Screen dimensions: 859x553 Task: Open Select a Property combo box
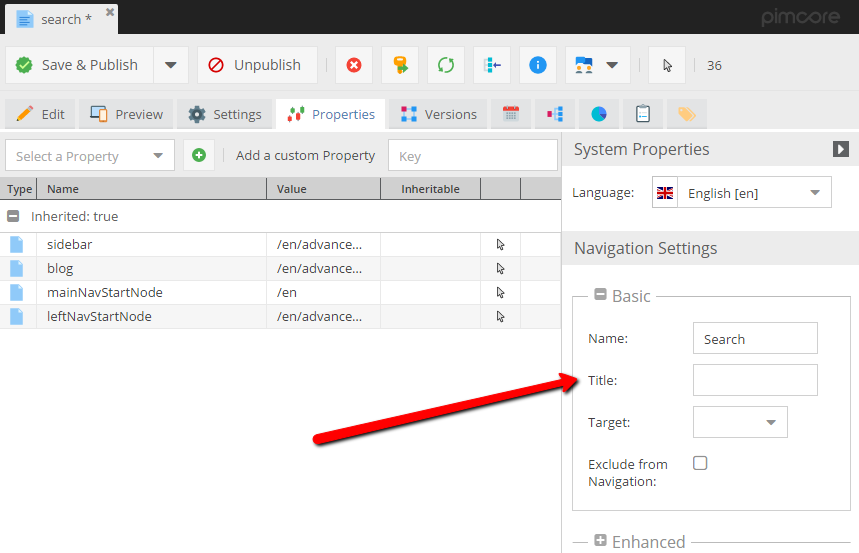[x=90, y=156]
